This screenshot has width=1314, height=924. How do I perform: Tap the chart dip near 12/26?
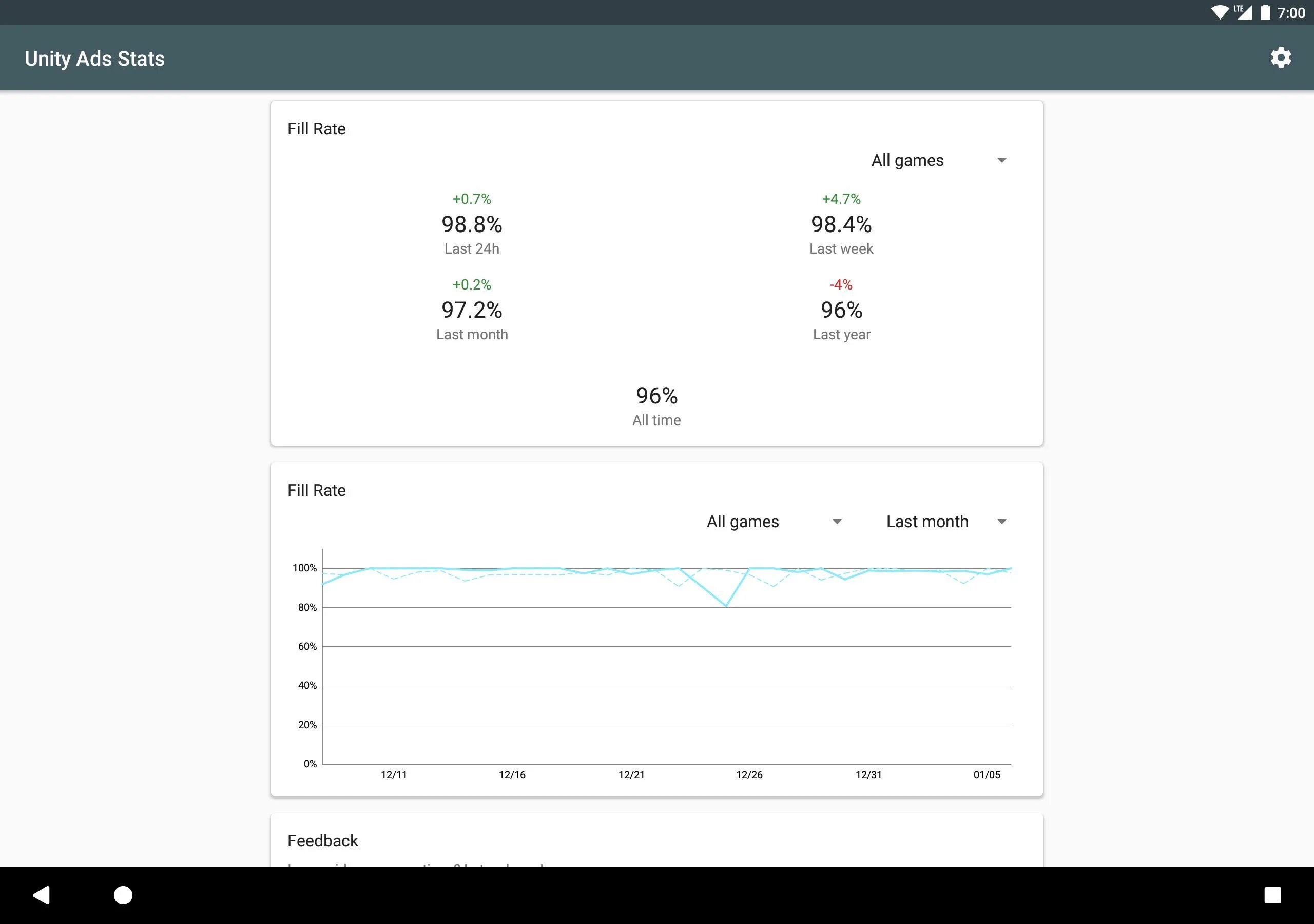coord(726,605)
